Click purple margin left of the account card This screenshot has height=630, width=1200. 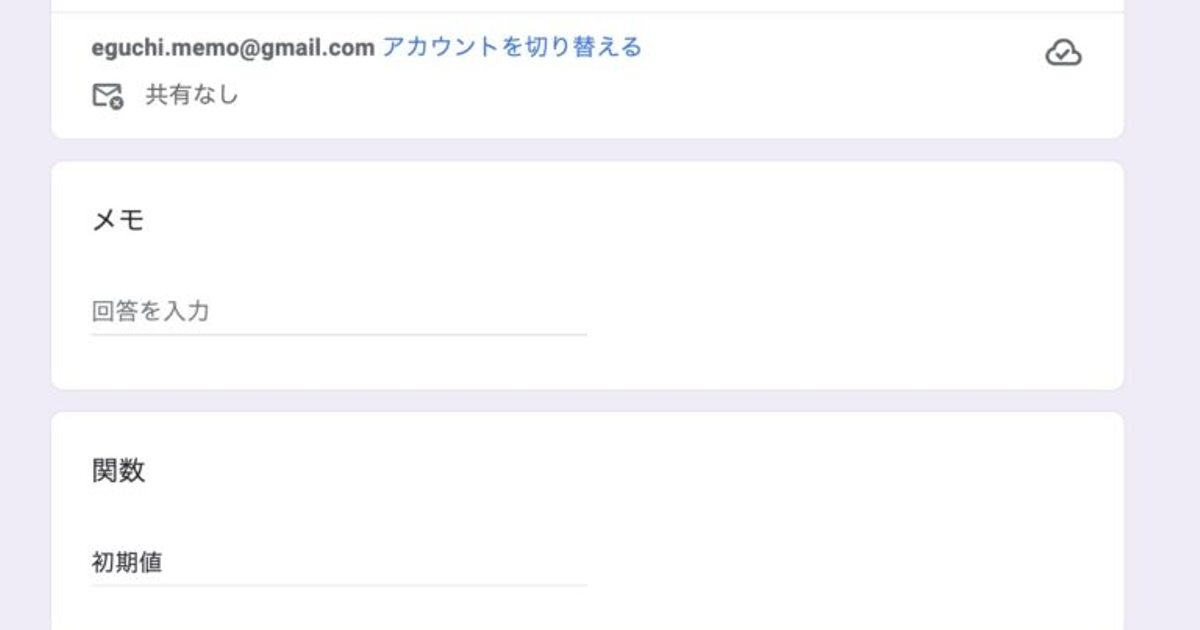click(25, 70)
